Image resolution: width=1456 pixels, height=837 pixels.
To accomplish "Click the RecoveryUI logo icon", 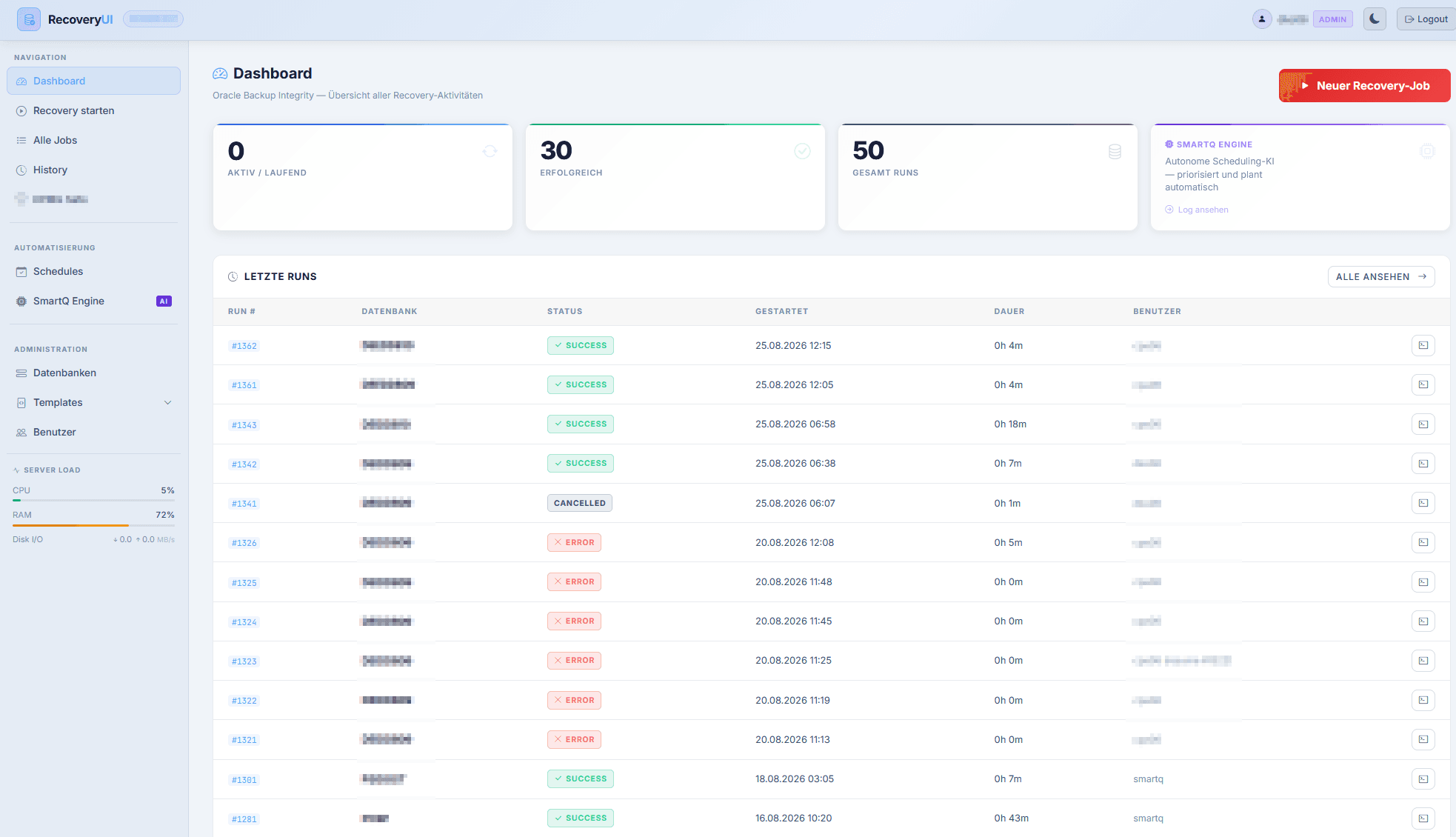I will [x=29, y=19].
